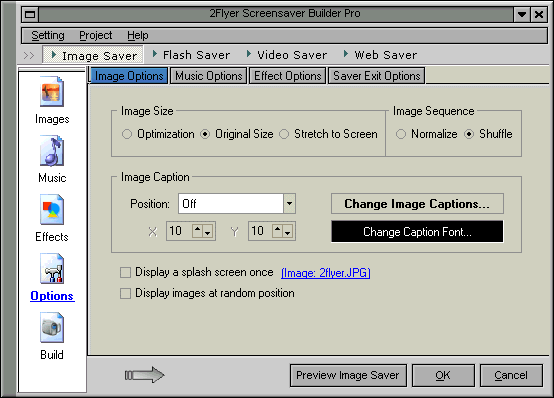Click Change Caption Font button

[417, 232]
